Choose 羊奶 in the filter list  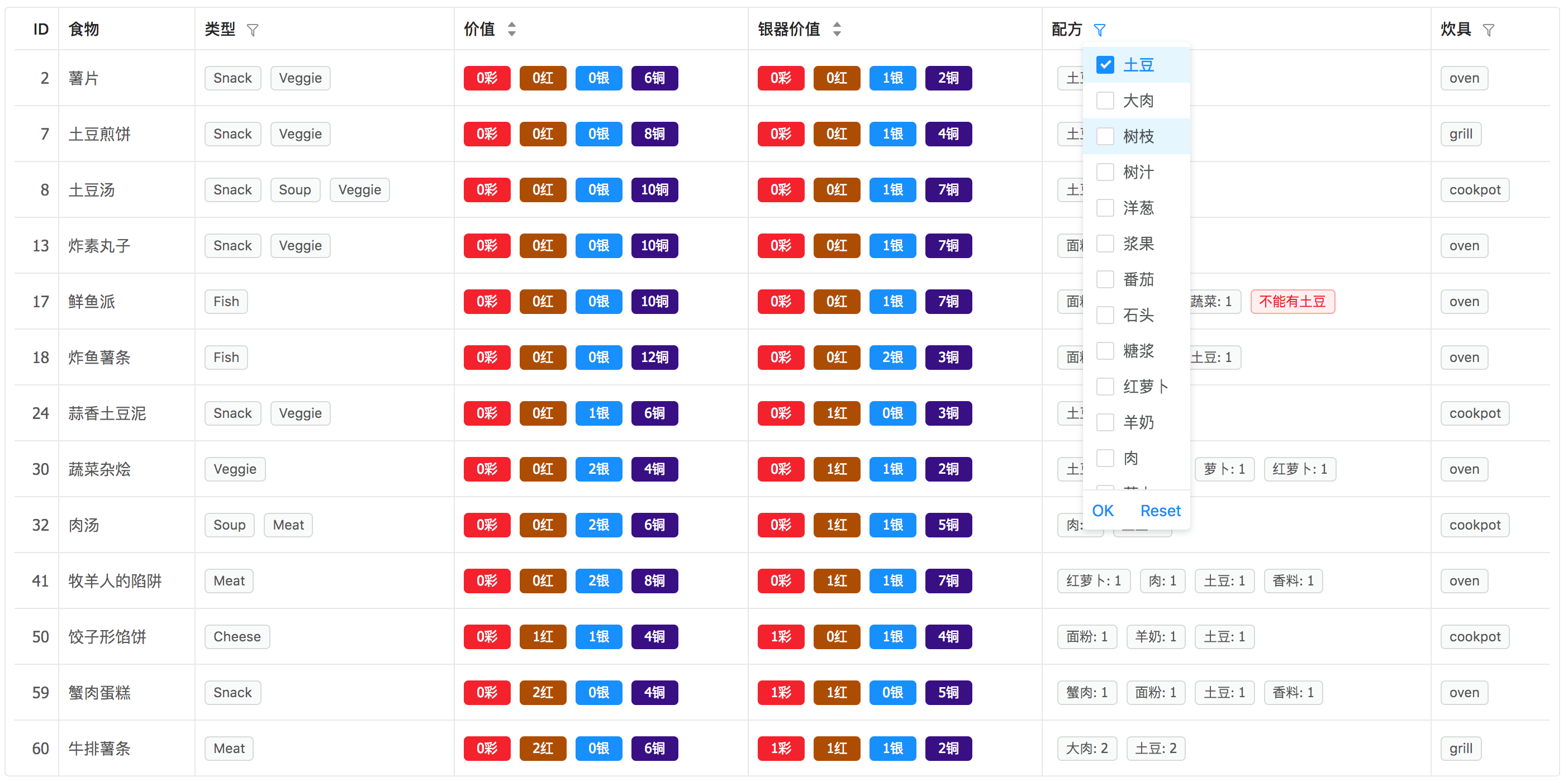tap(1105, 422)
